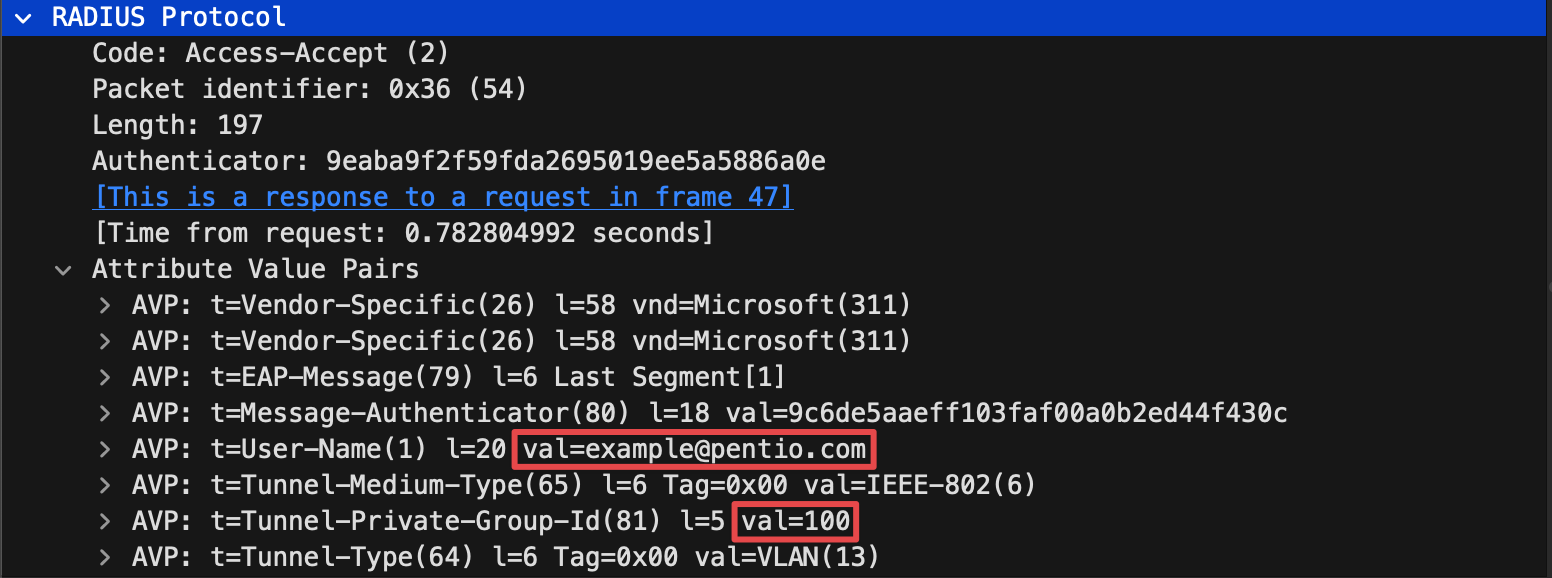Collapse the Attribute Value Pairs tree
This screenshot has width=1552, height=578.
coord(63,269)
